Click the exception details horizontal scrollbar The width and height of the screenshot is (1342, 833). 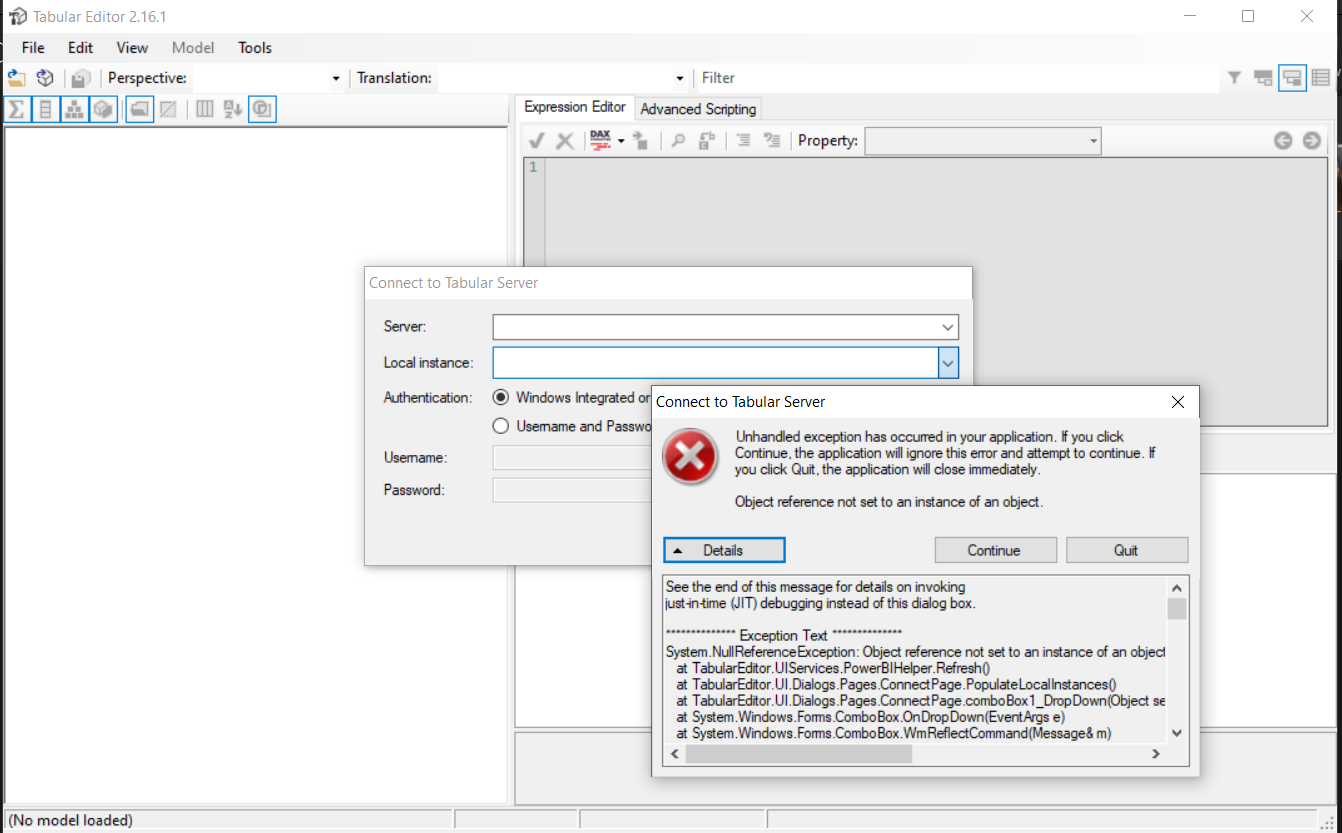(798, 754)
